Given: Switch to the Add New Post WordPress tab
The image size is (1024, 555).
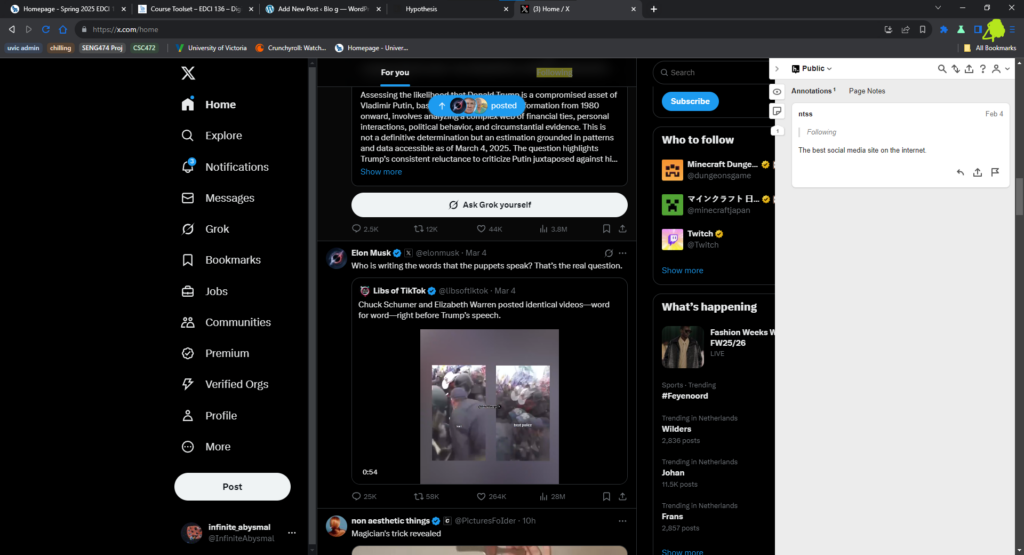Looking at the screenshot, I should pos(323,9).
